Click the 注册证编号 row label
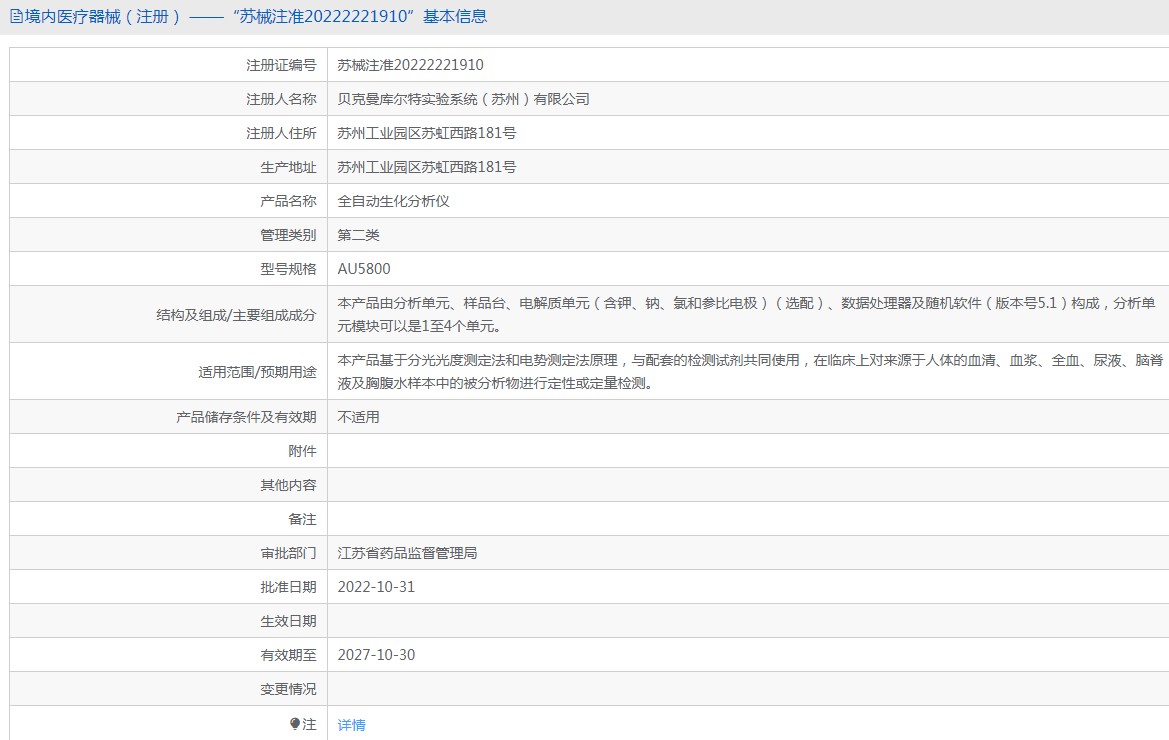This screenshot has height=740, width=1169. click(281, 65)
